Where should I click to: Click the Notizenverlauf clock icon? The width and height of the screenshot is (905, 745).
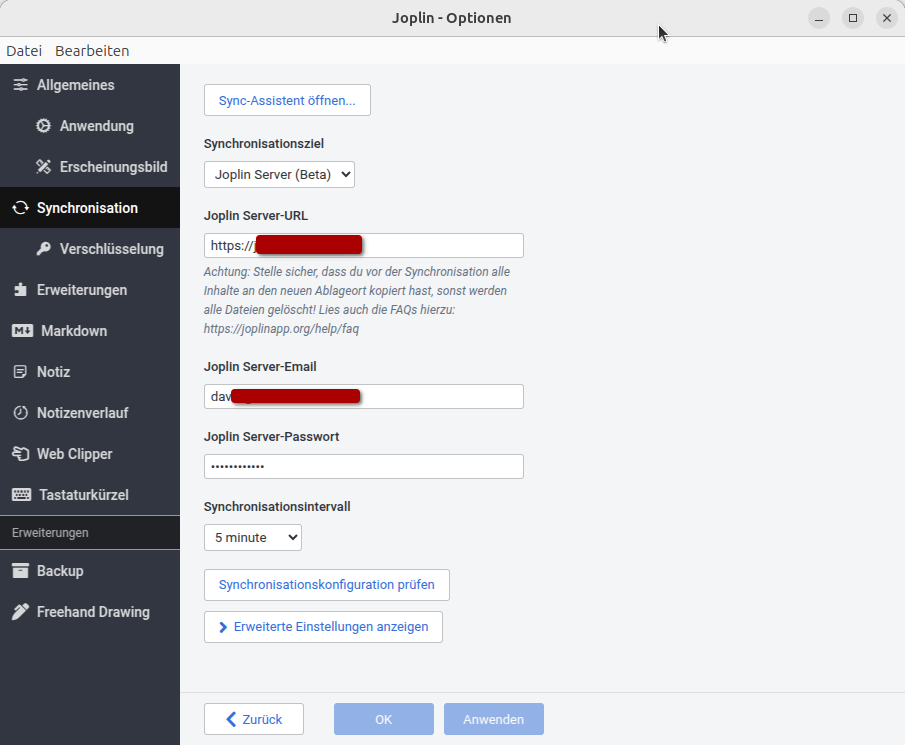[20, 413]
